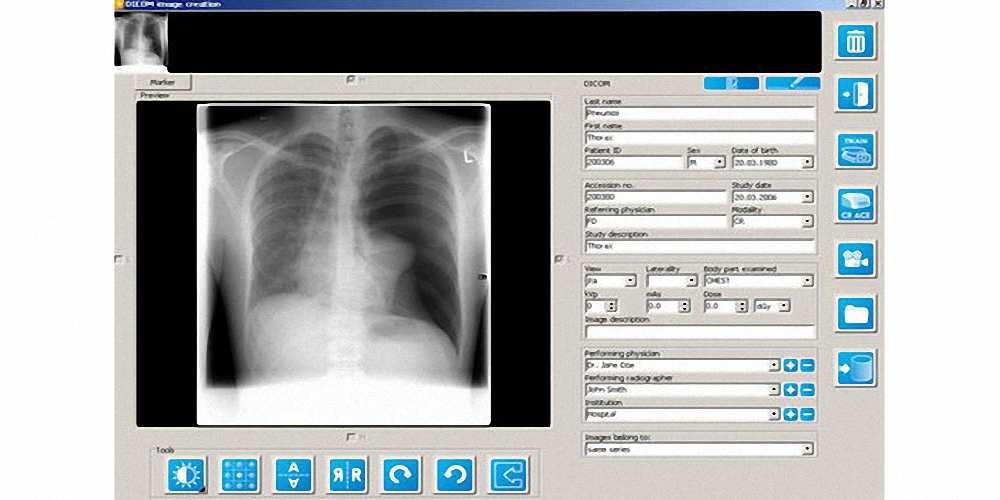Click the exit door icon
The image size is (1000, 500).
point(856,94)
